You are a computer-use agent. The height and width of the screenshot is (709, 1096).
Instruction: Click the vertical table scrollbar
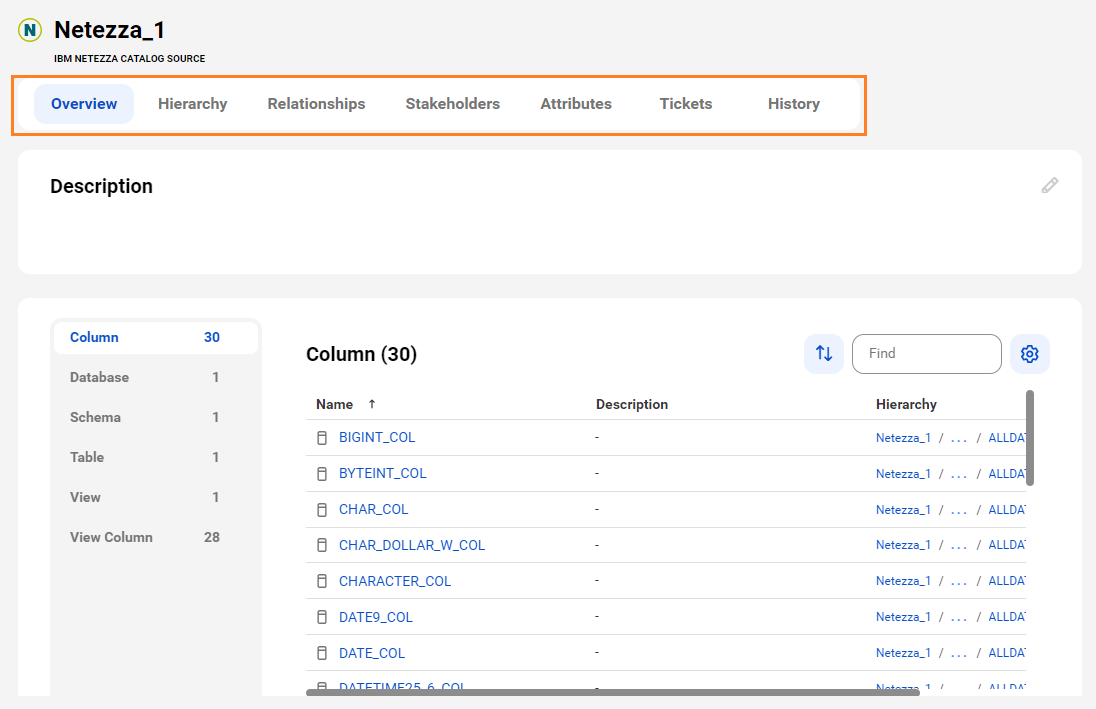point(1030,438)
